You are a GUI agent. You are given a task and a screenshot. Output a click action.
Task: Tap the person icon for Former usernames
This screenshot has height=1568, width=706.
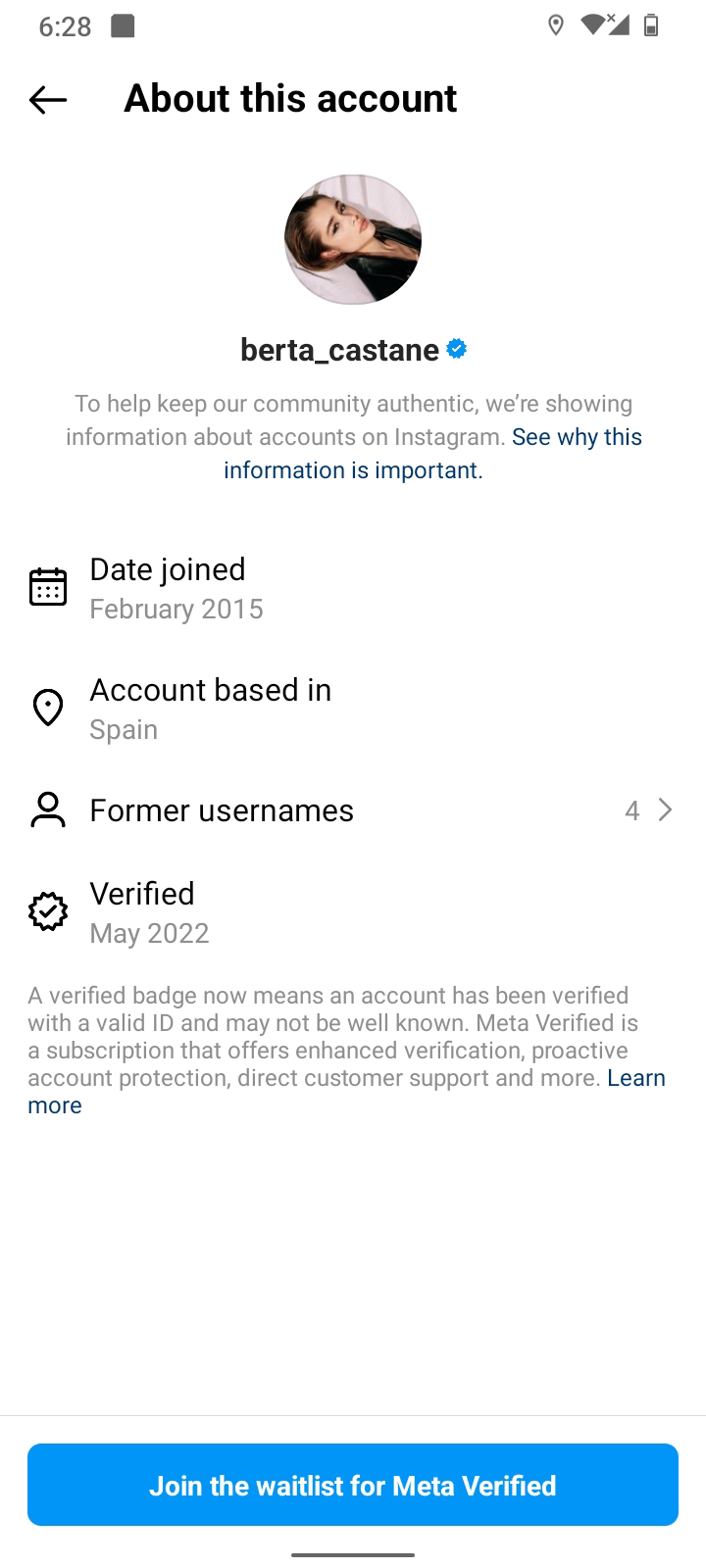[48, 810]
